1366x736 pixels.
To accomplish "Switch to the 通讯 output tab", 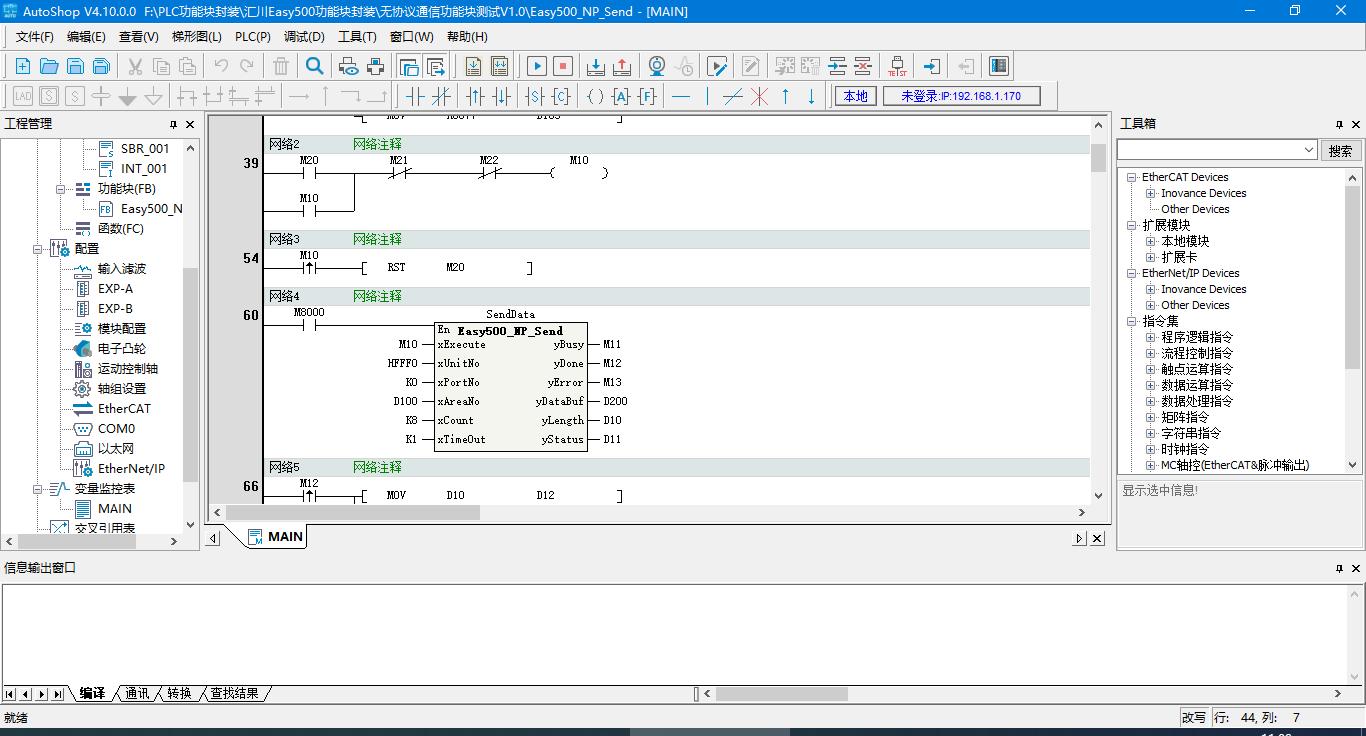I will [137, 693].
